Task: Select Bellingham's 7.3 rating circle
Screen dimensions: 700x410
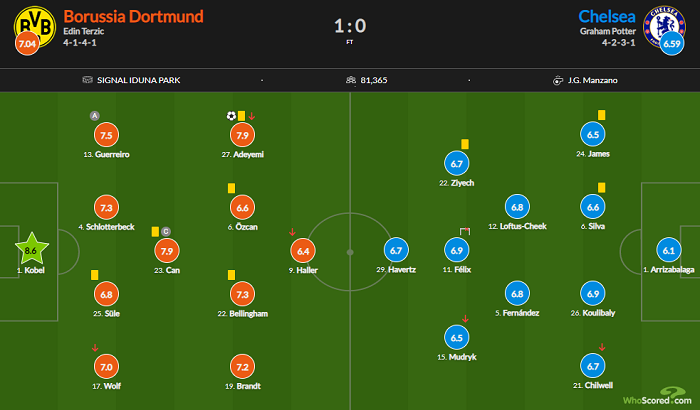Action: (x=242, y=294)
